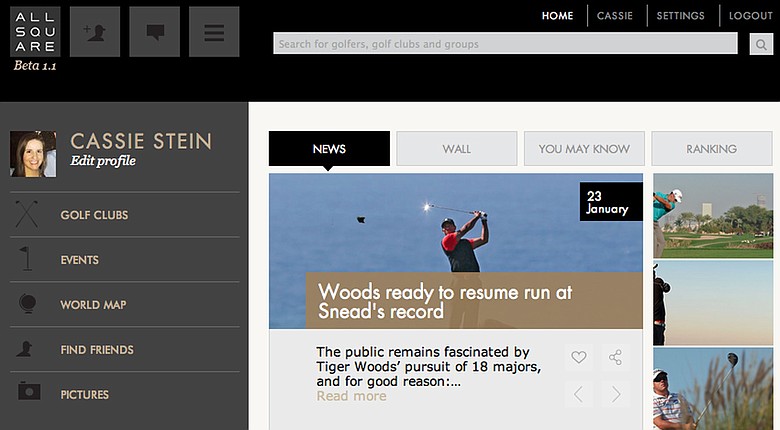Switch to the Ranking tab
This screenshot has width=780, height=430.
tap(712, 148)
